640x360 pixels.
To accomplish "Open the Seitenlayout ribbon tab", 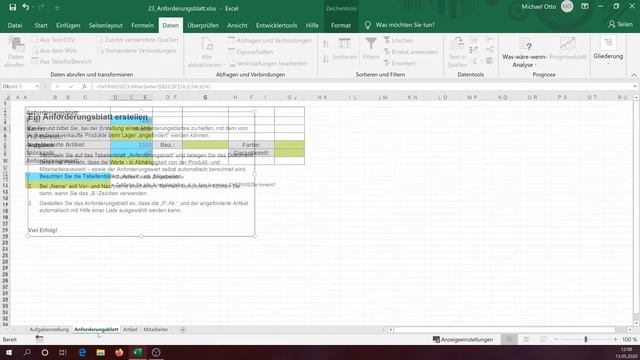I will click(x=106, y=25).
